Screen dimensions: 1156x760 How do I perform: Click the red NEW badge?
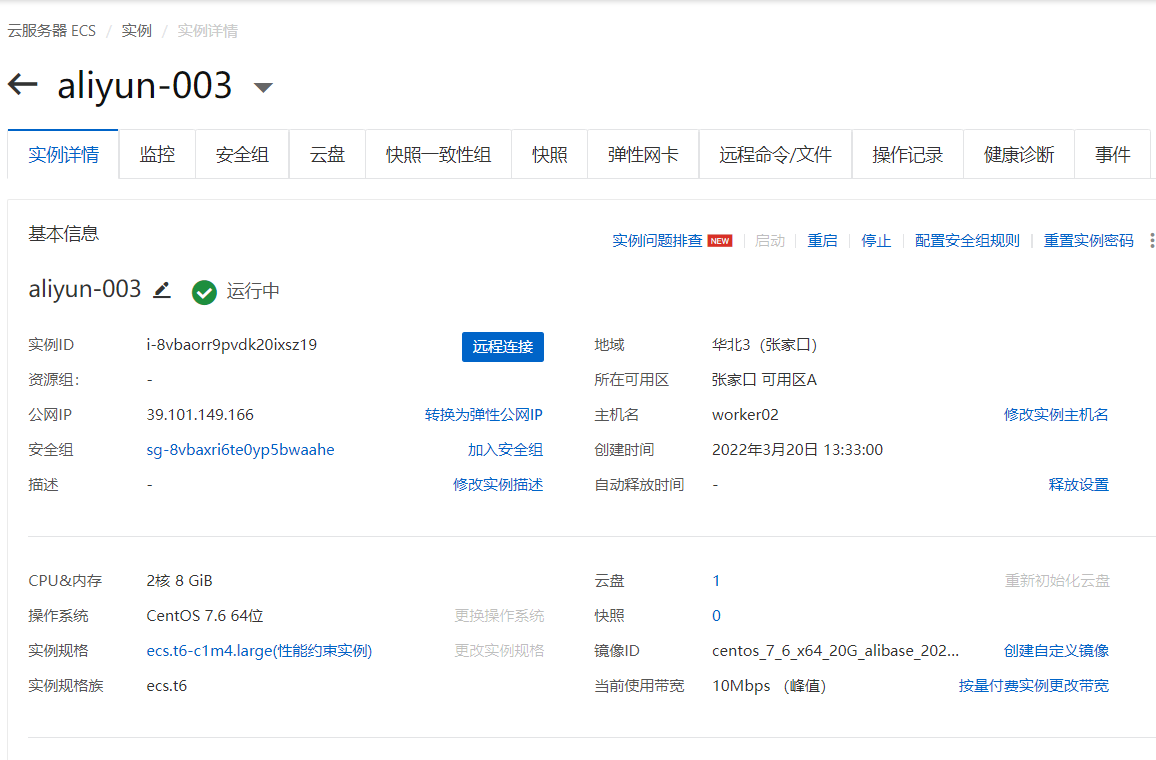tap(720, 241)
